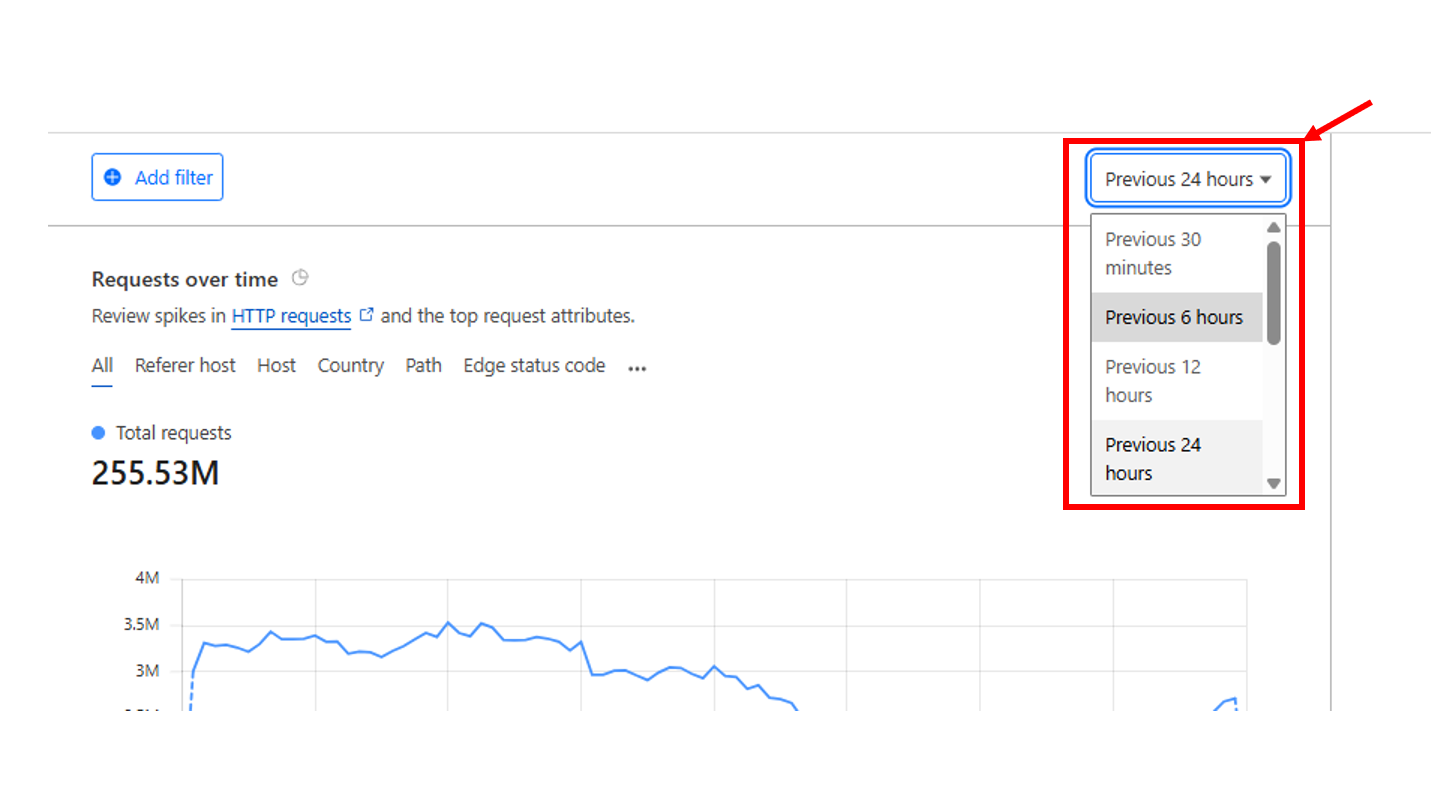Select the Country tab
Image resolution: width=1431 pixels, height=808 pixels.
pos(350,366)
